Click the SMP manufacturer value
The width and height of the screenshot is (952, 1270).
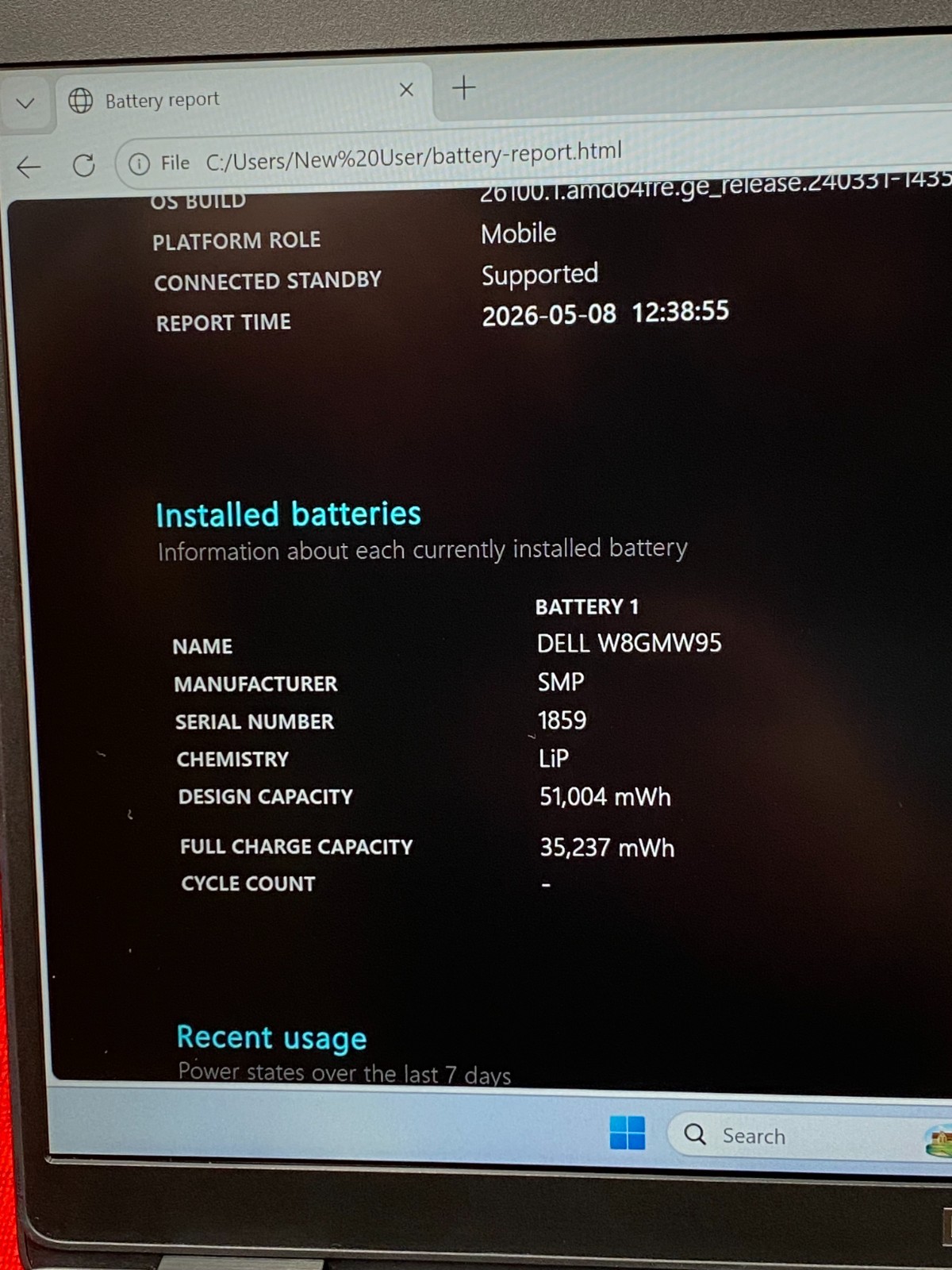[561, 682]
